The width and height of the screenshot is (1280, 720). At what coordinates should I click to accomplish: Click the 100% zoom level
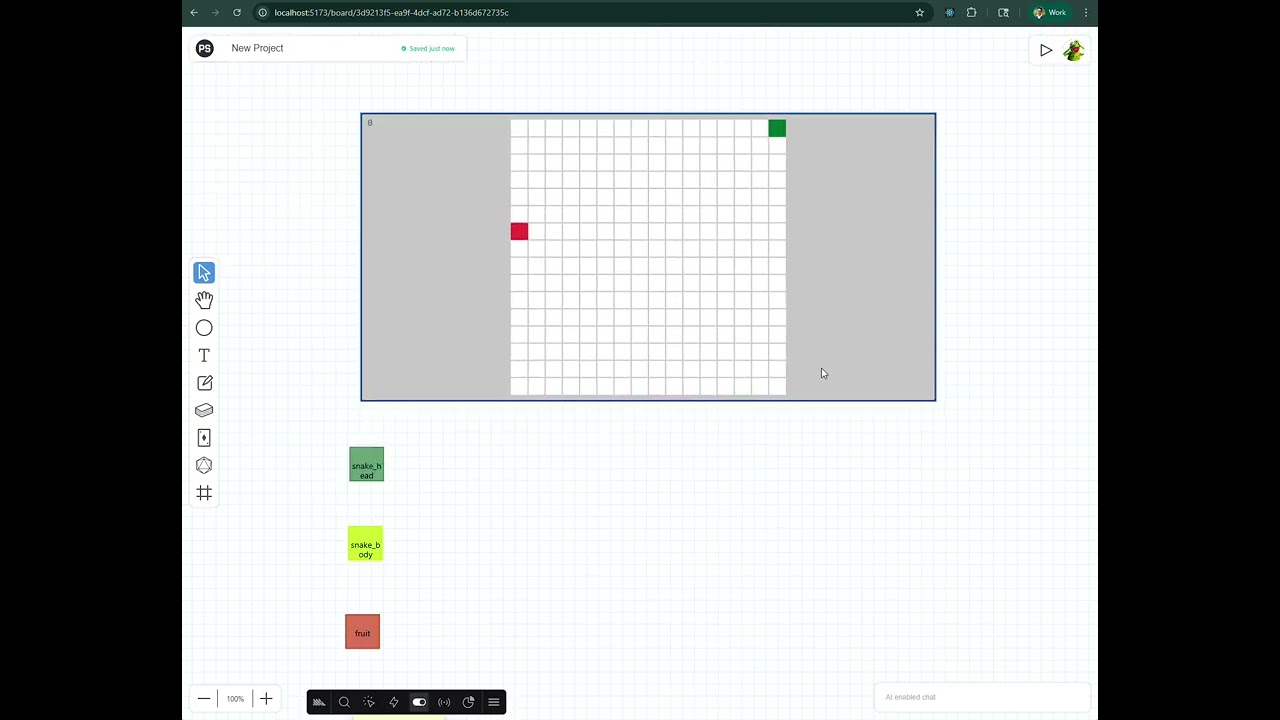click(x=235, y=699)
